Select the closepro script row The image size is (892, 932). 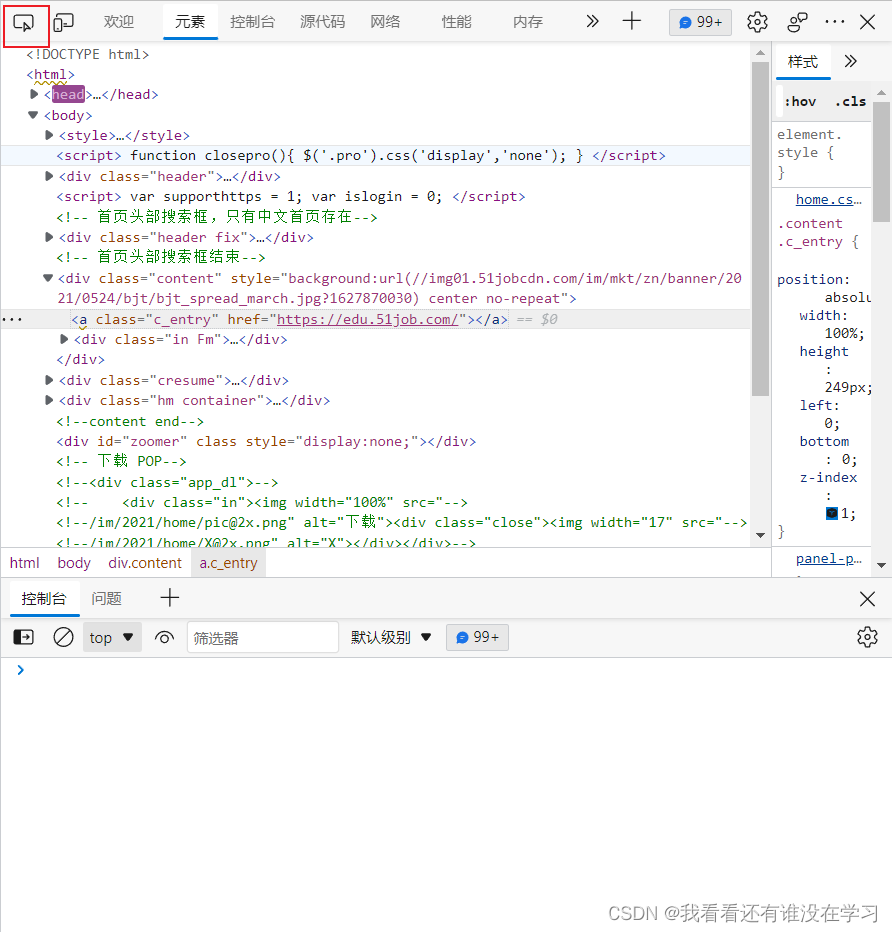pos(376,156)
